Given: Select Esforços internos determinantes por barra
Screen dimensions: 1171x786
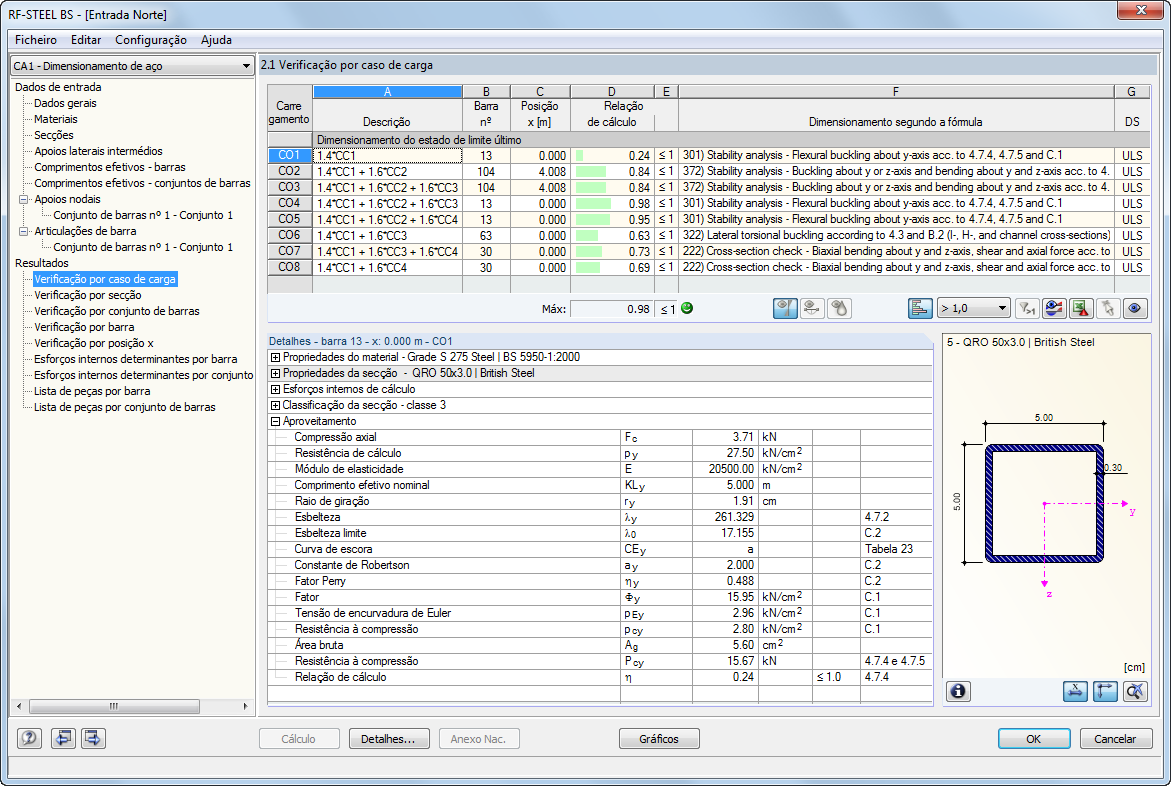Looking at the screenshot, I should coord(135,359).
